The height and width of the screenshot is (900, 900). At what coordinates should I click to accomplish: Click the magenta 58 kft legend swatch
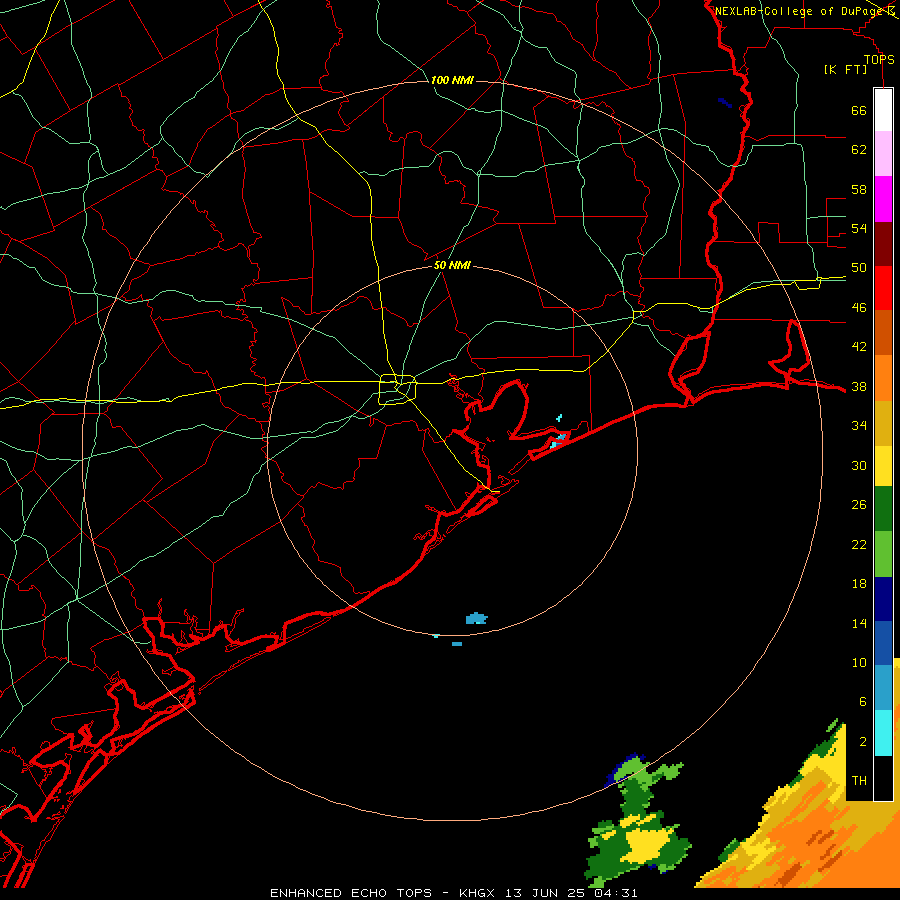(883, 199)
